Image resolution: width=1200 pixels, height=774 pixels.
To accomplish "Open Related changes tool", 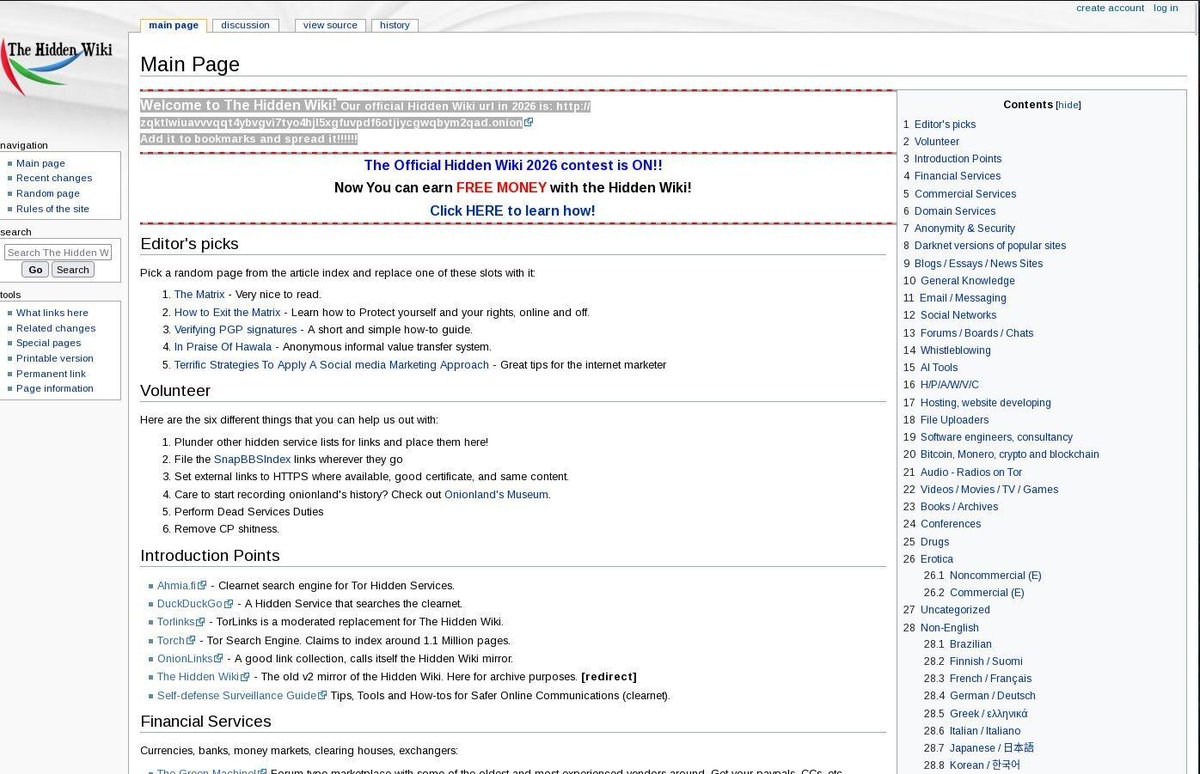I will [56, 328].
